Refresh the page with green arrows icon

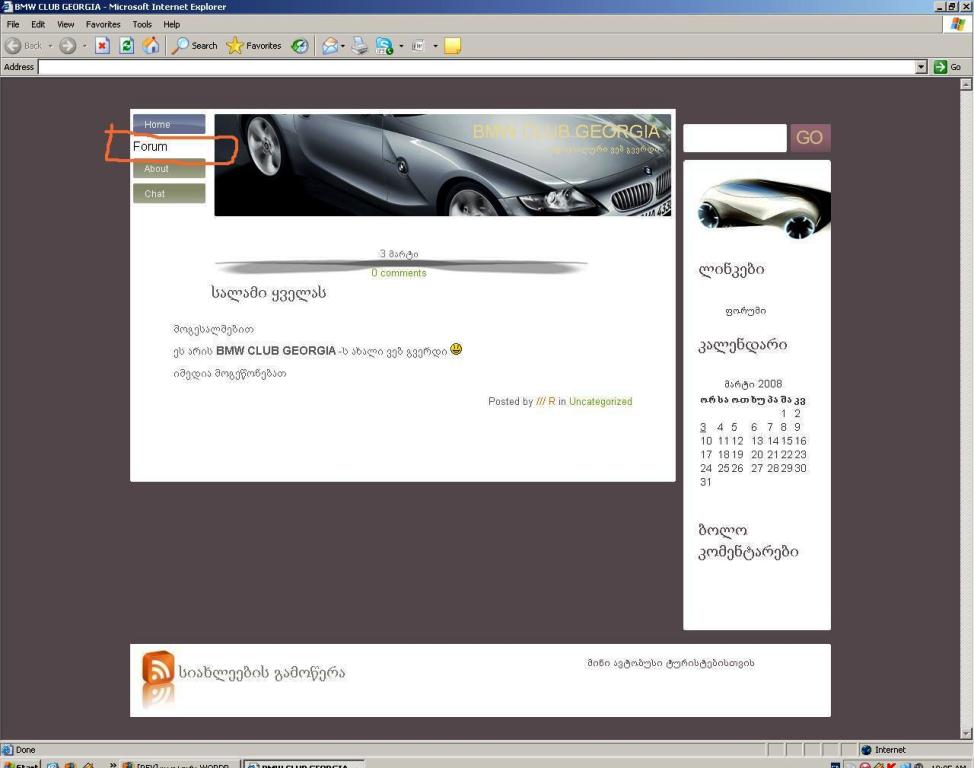pyautogui.click(x=127, y=45)
